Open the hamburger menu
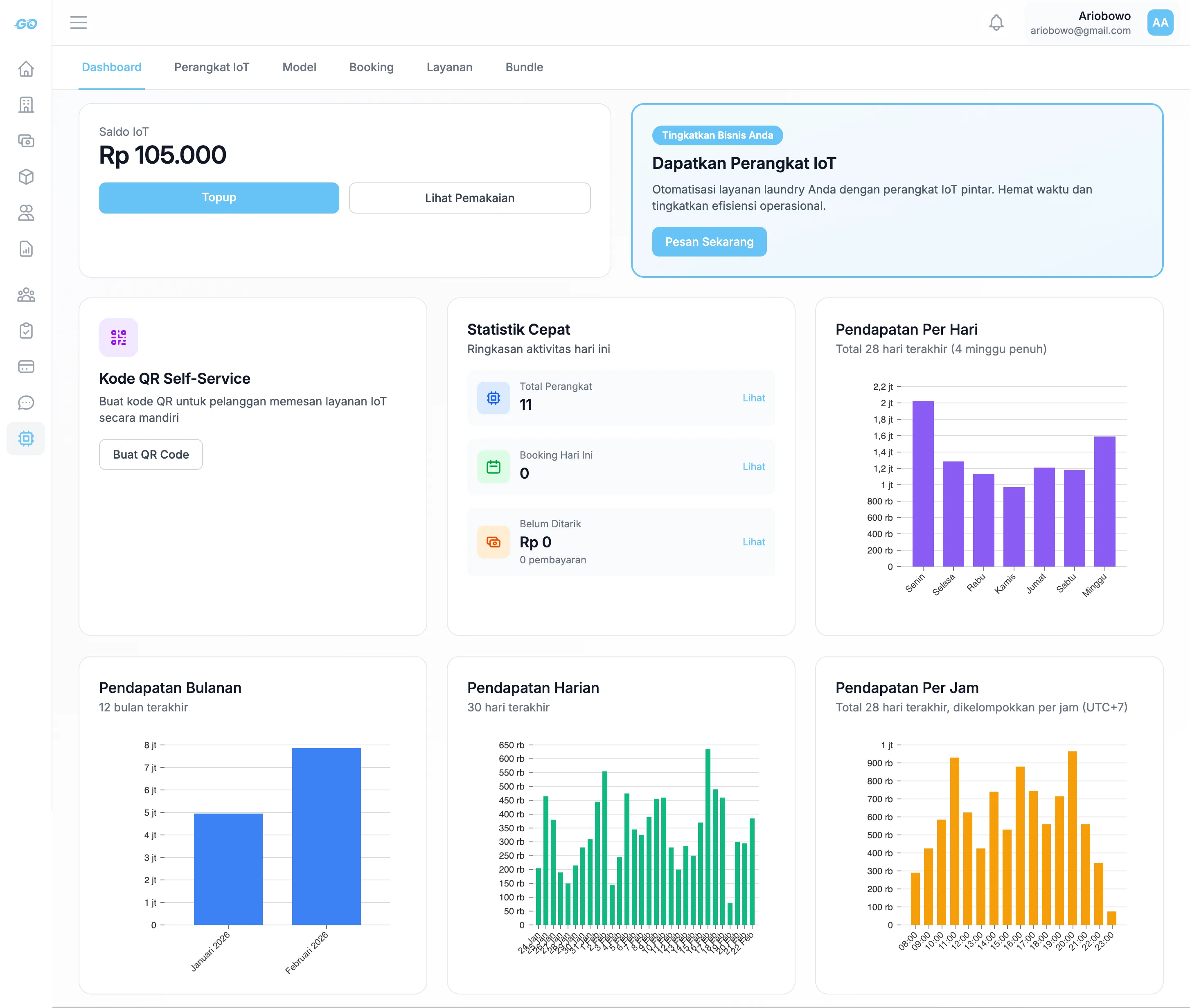The height and width of the screenshot is (1008, 1190). click(x=78, y=22)
